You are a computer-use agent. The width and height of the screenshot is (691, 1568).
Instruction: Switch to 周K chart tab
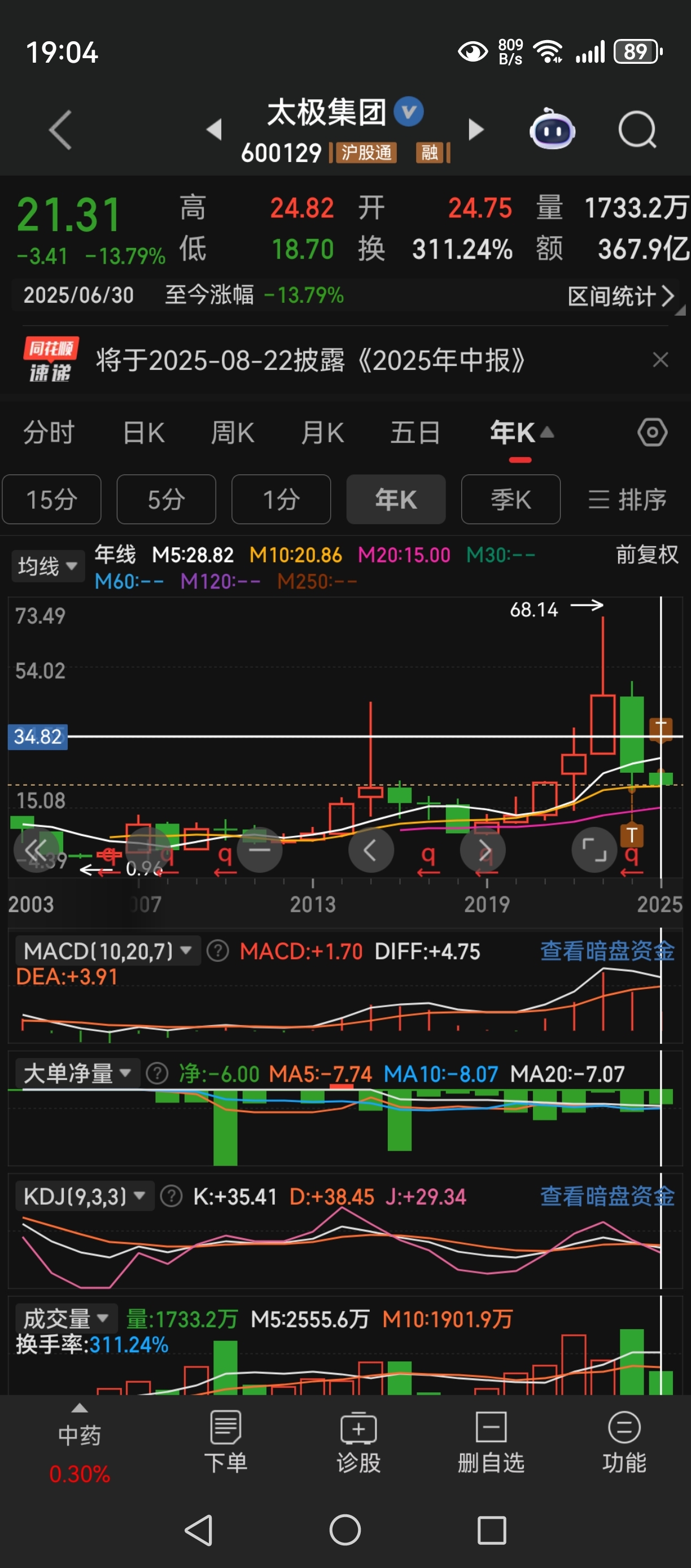(233, 433)
